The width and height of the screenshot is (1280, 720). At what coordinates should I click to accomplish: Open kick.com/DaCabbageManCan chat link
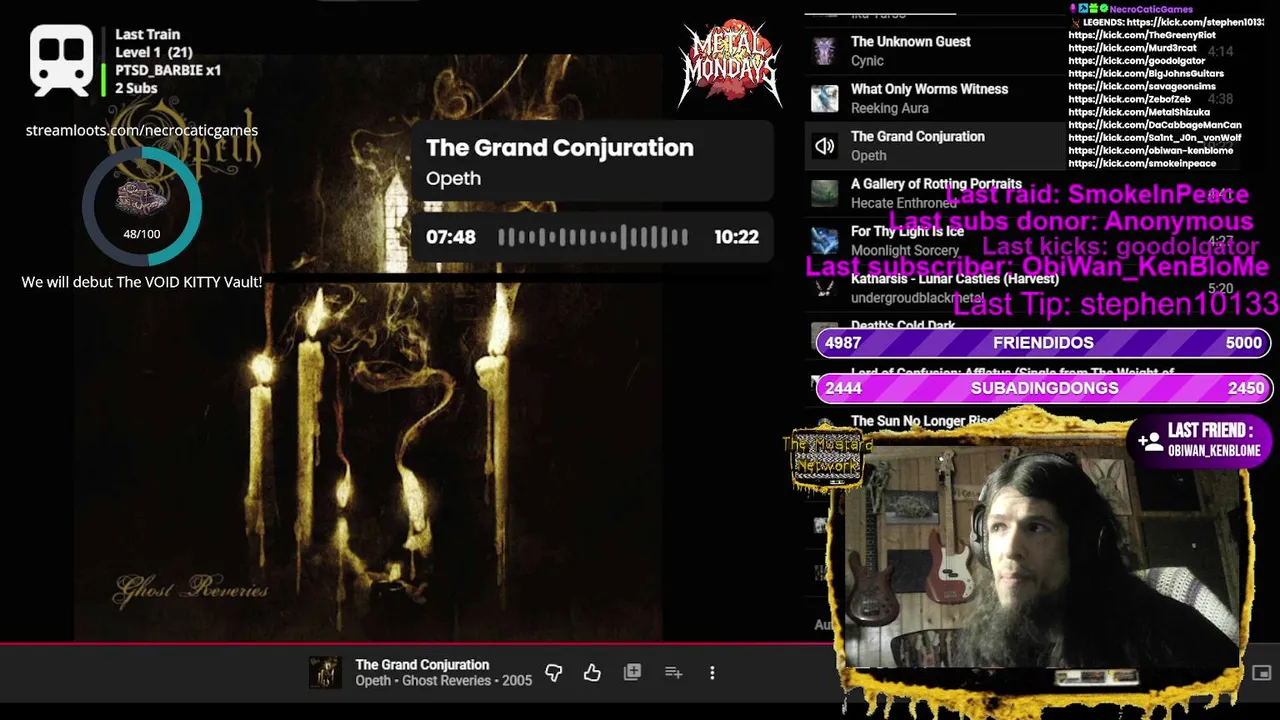pos(1155,126)
